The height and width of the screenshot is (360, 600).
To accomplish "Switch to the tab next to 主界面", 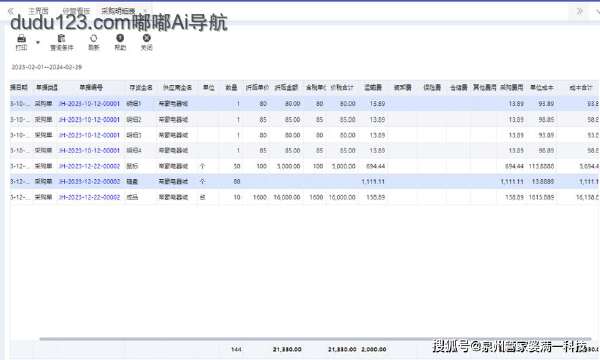I will tap(76, 11).
